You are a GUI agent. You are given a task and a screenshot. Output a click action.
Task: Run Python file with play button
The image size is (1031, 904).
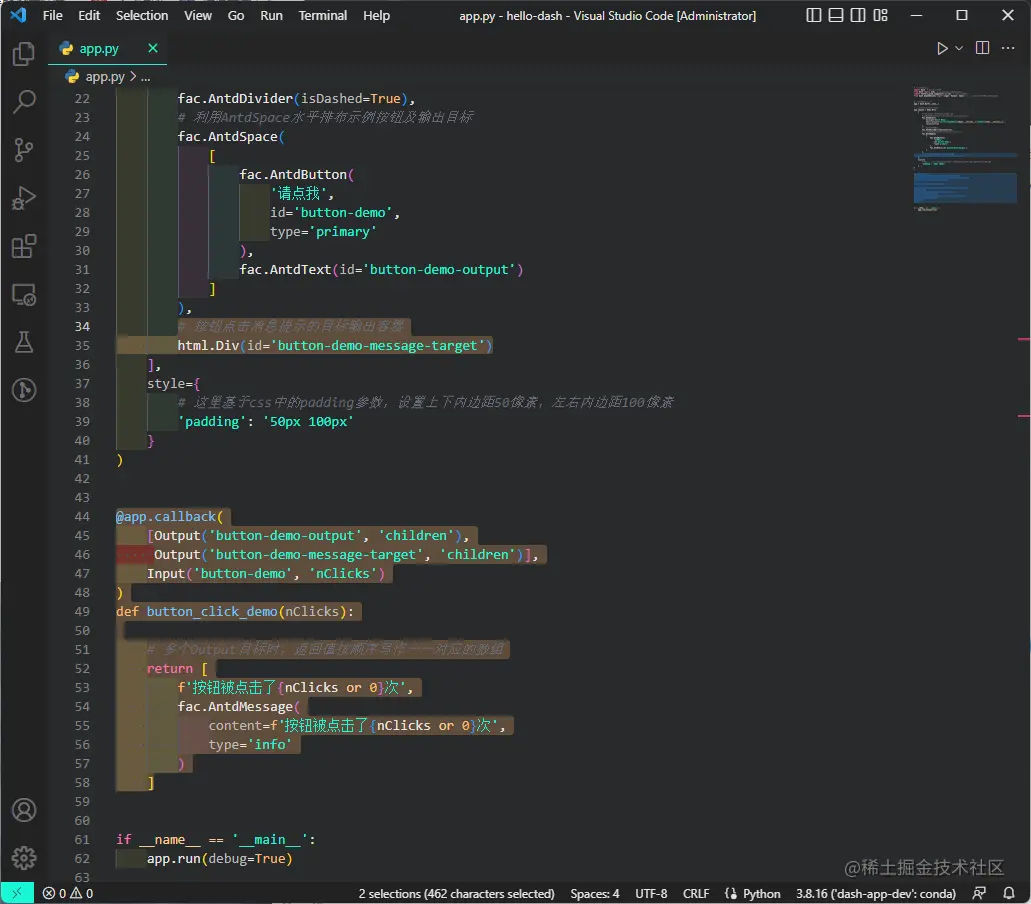(x=942, y=48)
